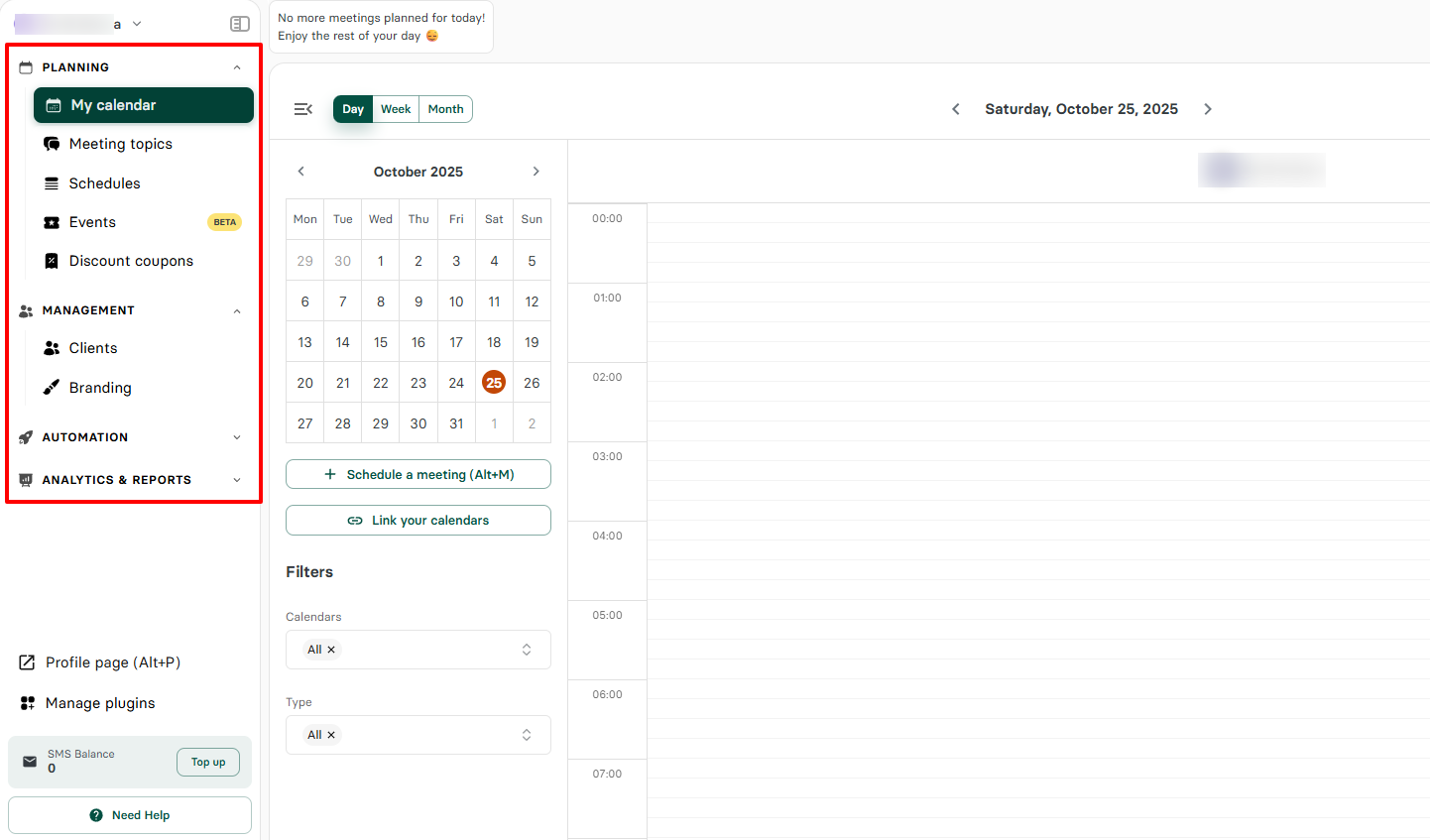Collapse the mini calendar panel toggle
1430x840 pixels.
303,109
